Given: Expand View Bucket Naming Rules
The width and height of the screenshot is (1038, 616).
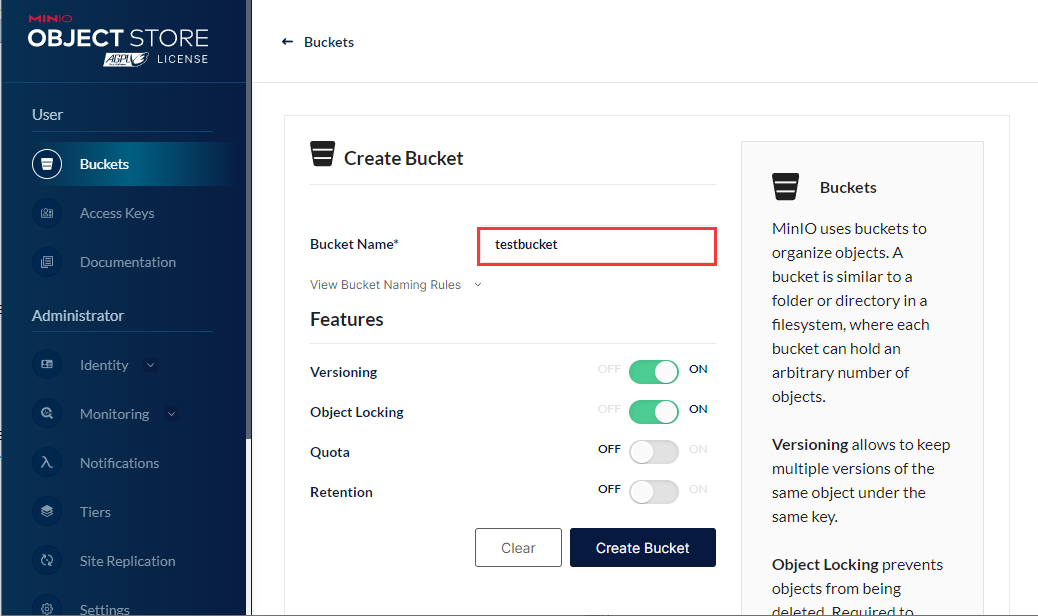Looking at the screenshot, I should pyautogui.click(x=395, y=285).
